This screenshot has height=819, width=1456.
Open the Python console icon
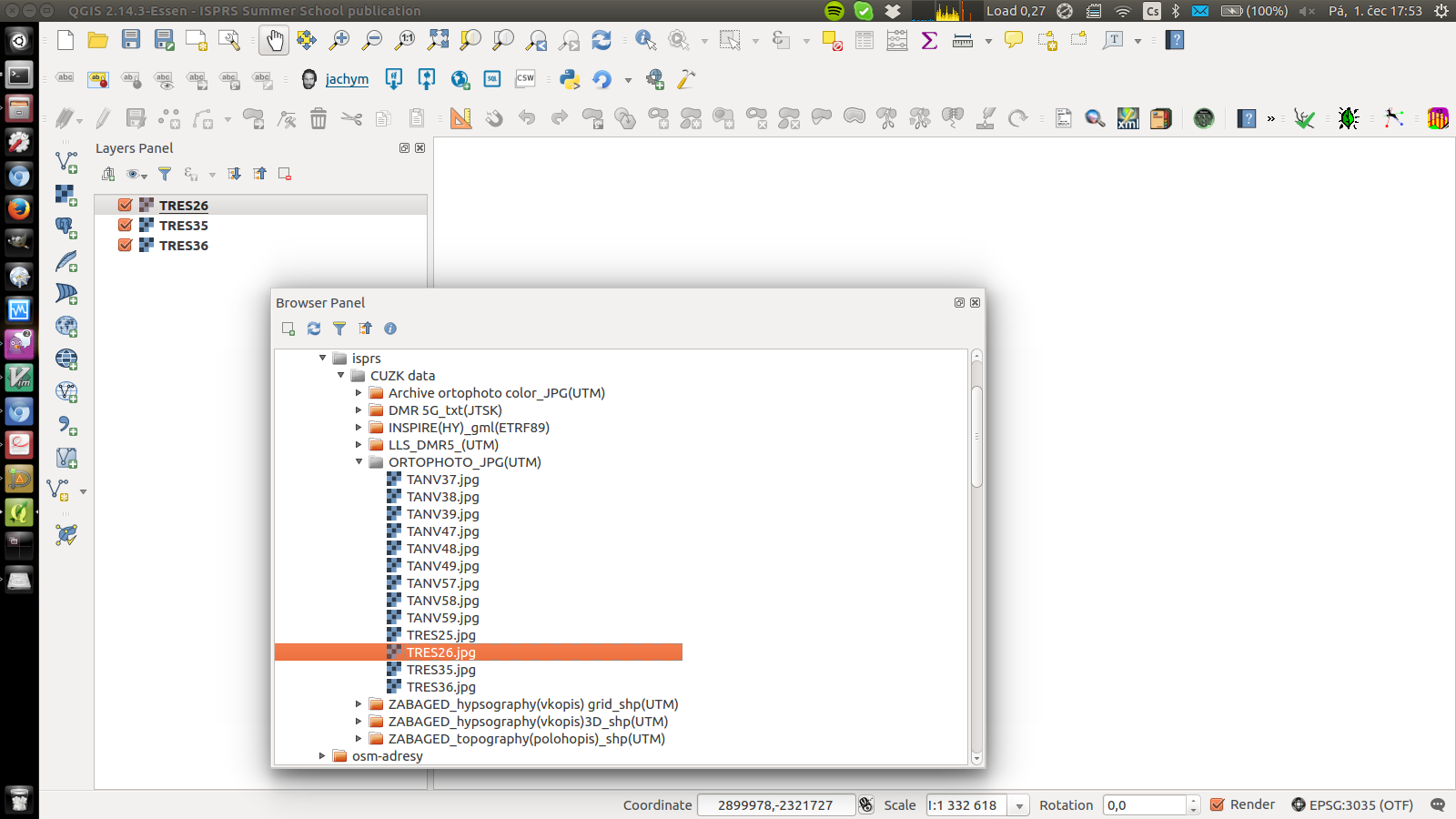point(571,79)
